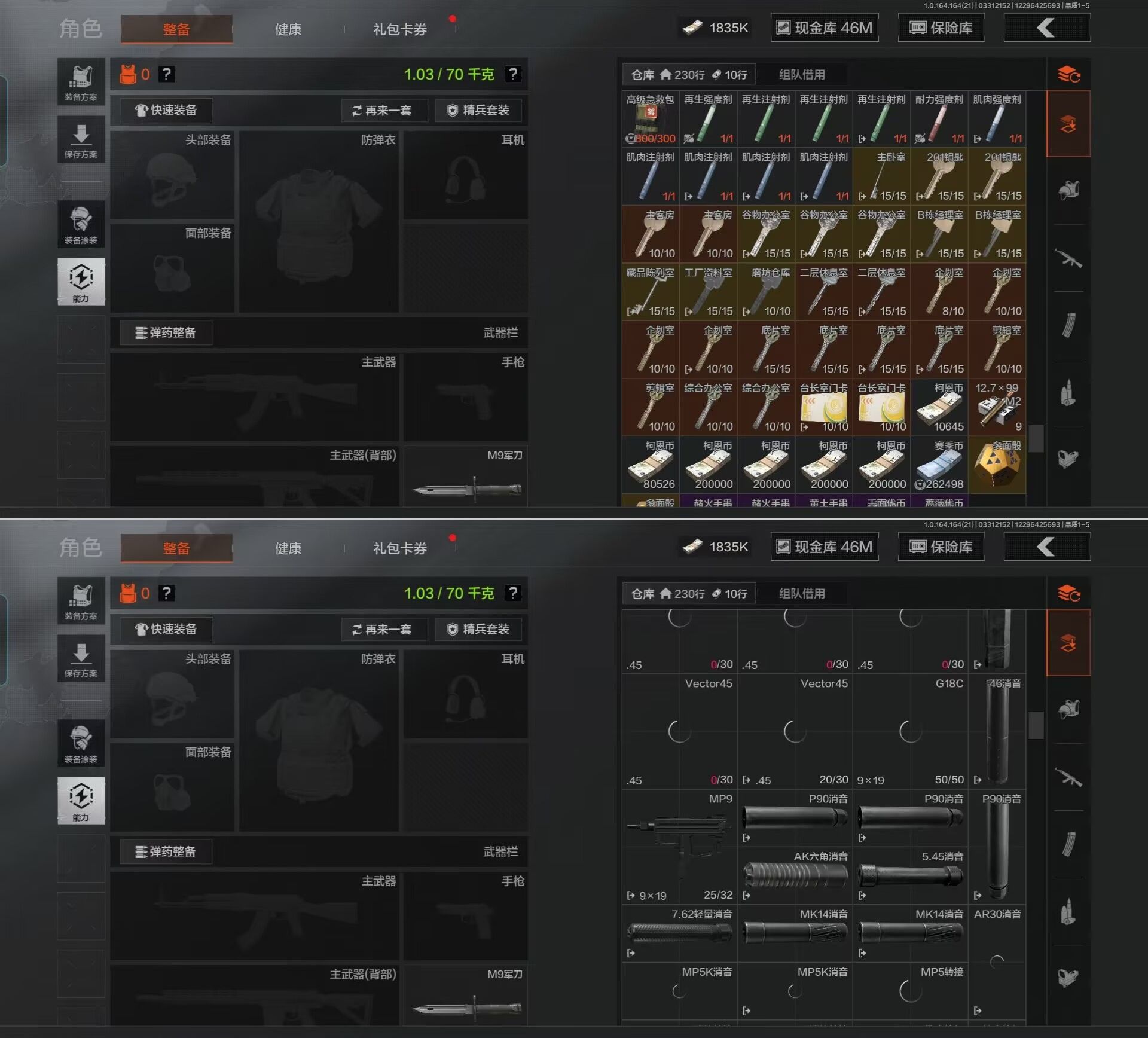The image size is (1148, 1038).
Task: Click weight help question mark, upper view
Action: tap(512, 74)
